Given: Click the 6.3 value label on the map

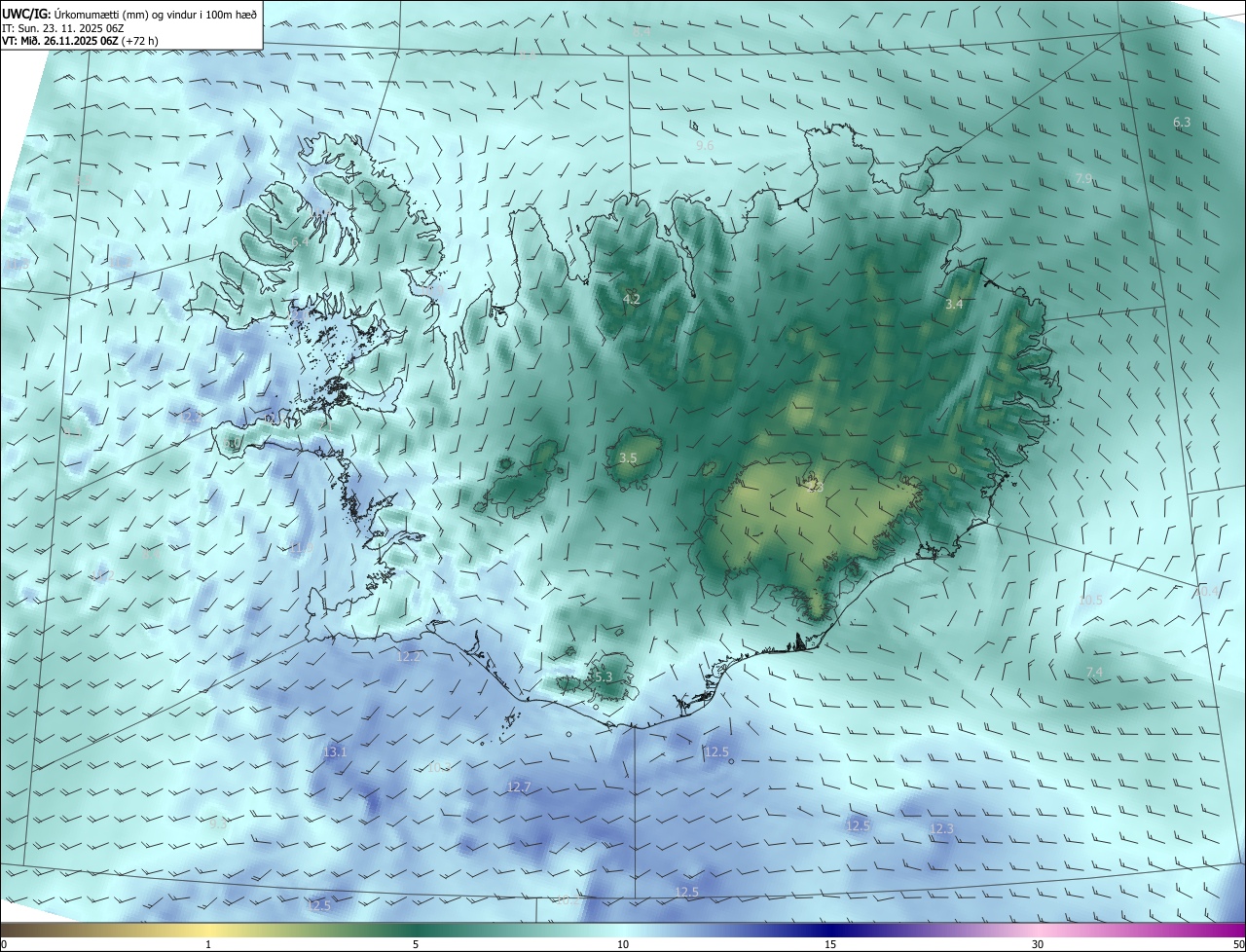Looking at the screenshot, I should pyautogui.click(x=1182, y=123).
